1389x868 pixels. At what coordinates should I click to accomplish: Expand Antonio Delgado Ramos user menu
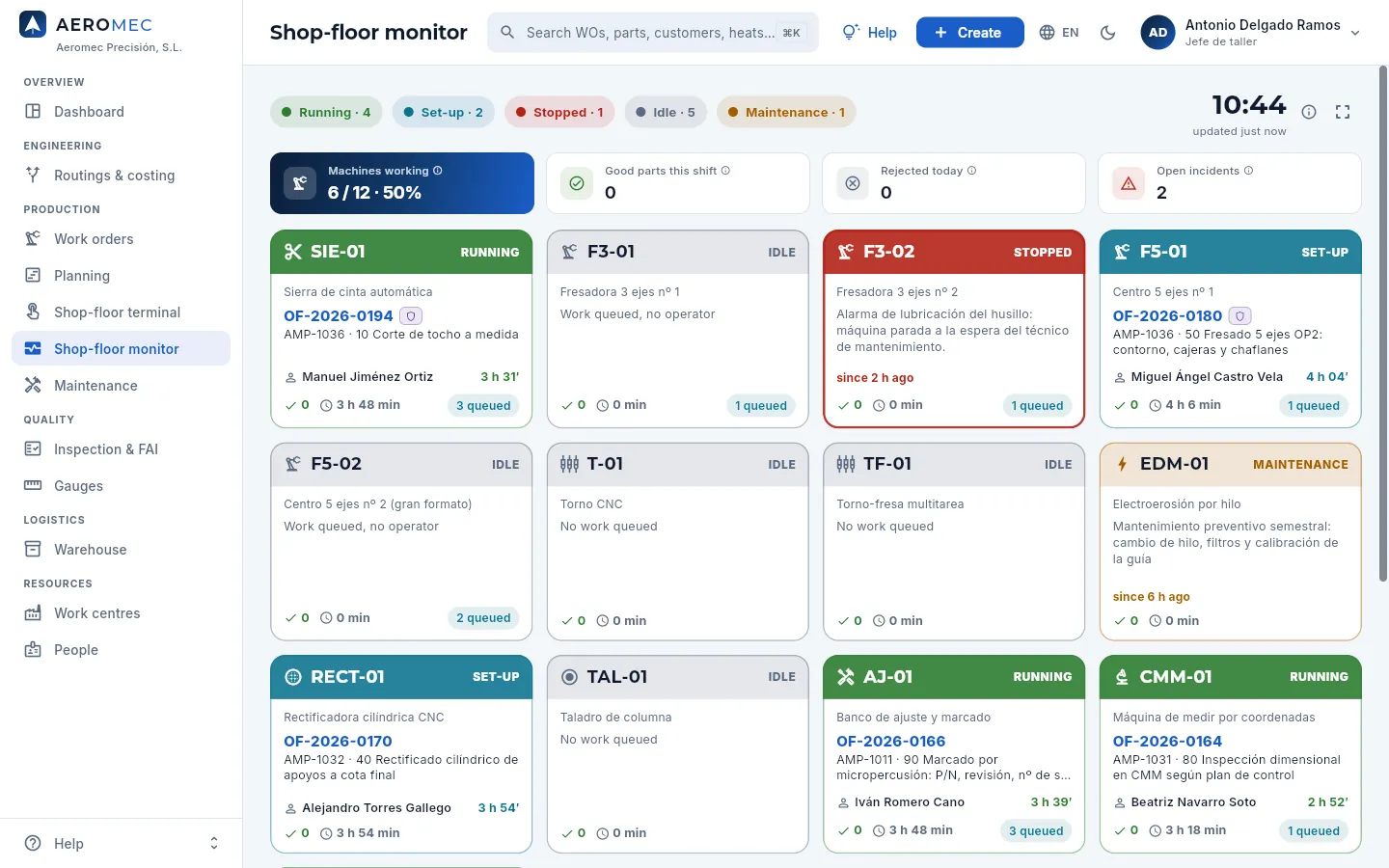click(1251, 33)
